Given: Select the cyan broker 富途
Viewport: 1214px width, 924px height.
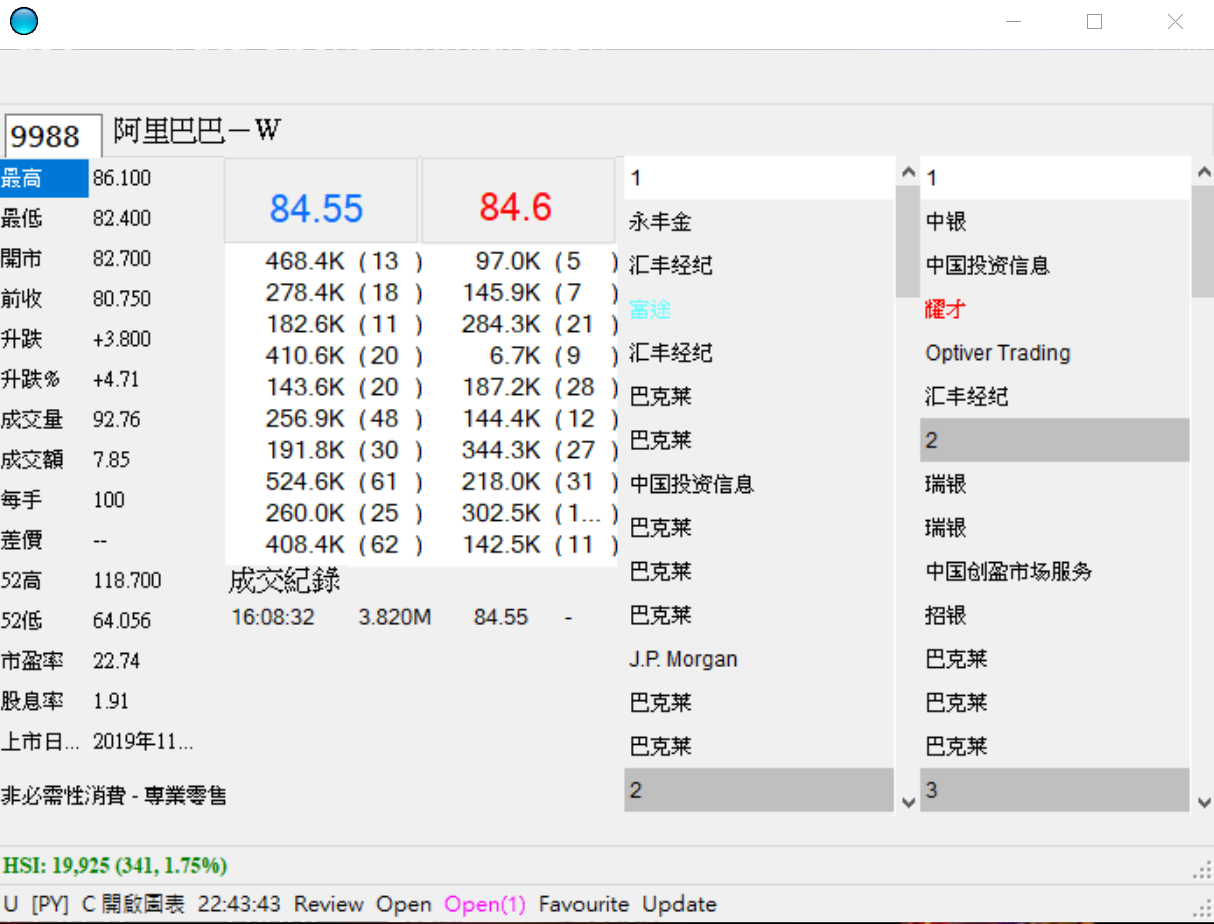Looking at the screenshot, I should tap(760, 309).
